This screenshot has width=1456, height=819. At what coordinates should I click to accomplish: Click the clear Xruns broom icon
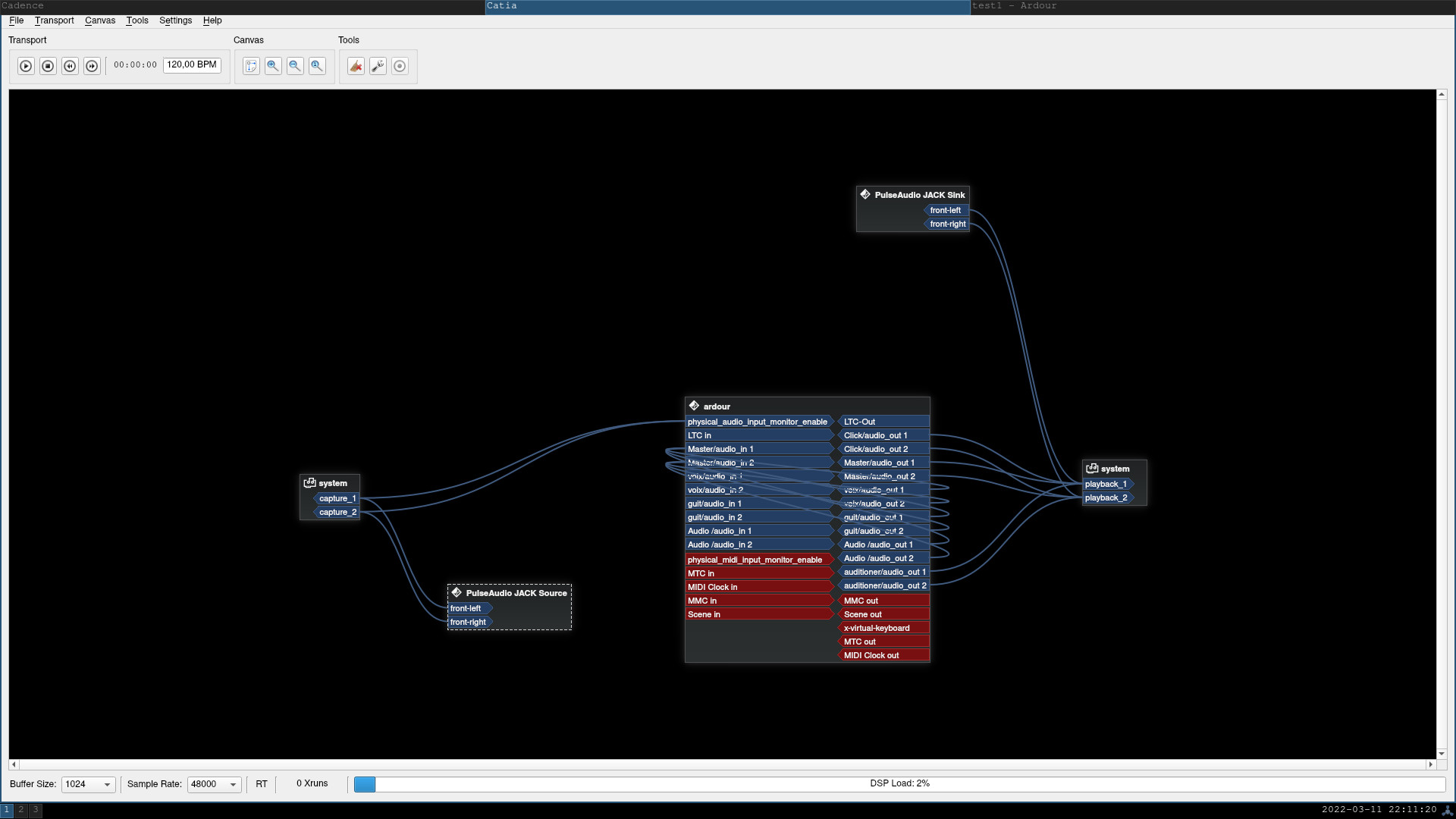coord(356,66)
